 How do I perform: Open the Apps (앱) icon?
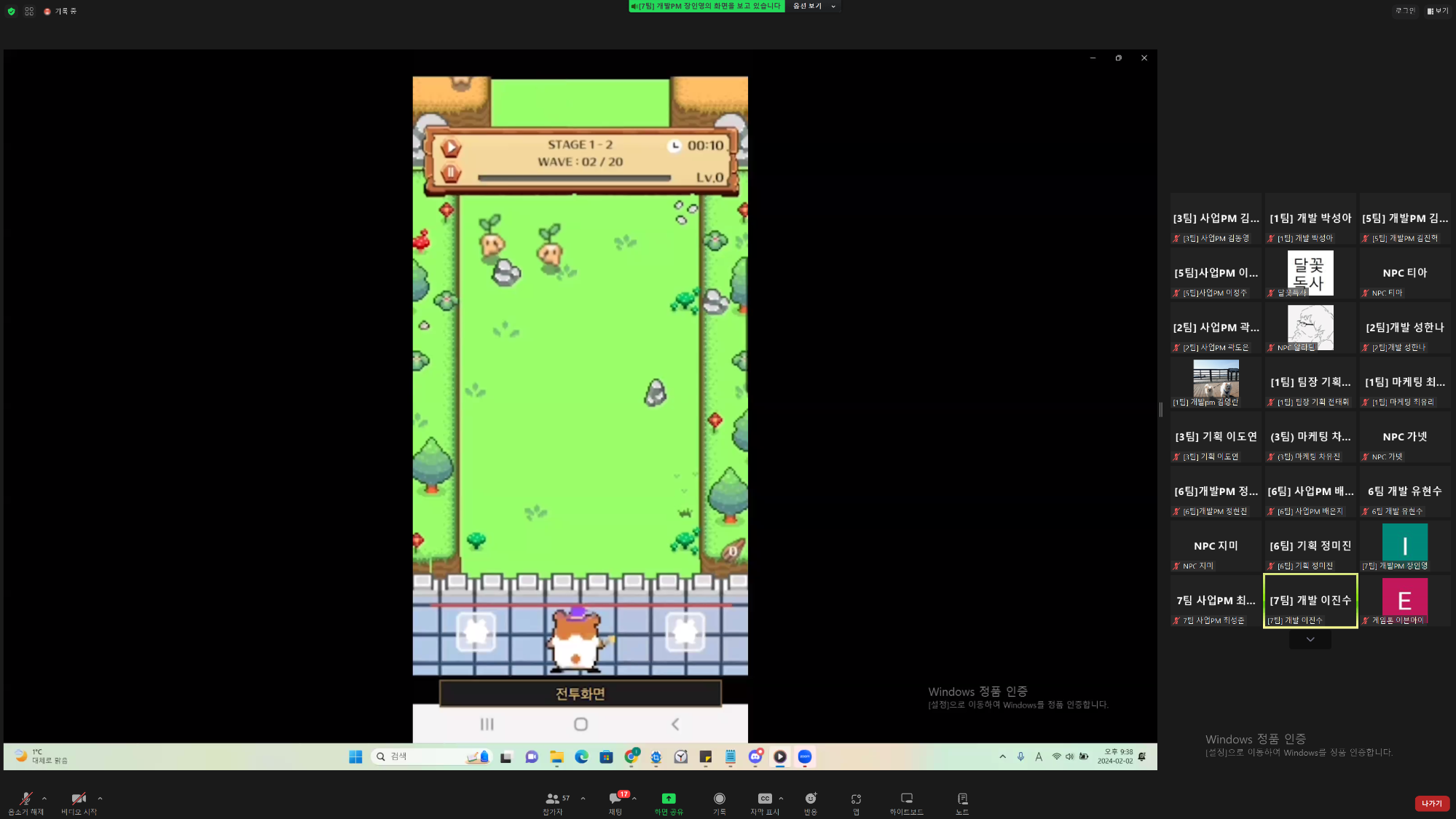point(857,802)
